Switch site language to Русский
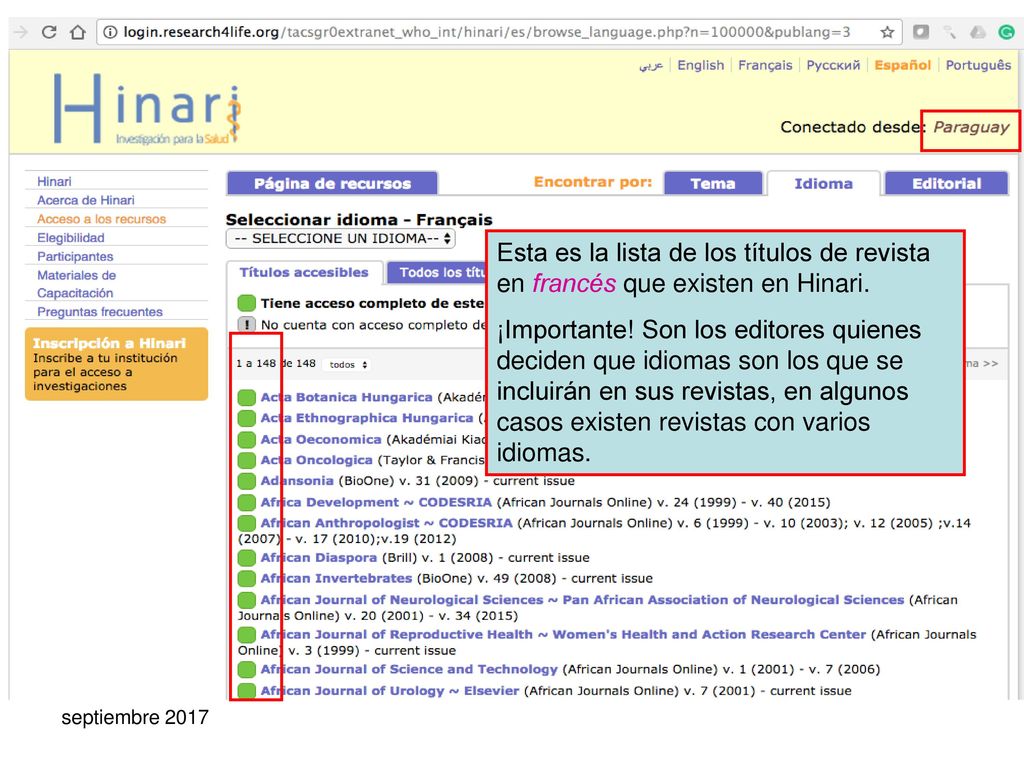 coord(833,65)
